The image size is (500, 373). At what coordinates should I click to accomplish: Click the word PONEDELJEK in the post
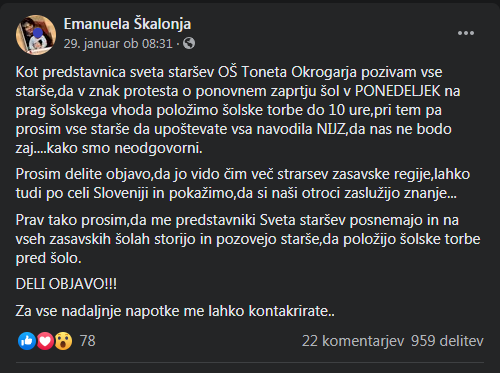point(398,91)
